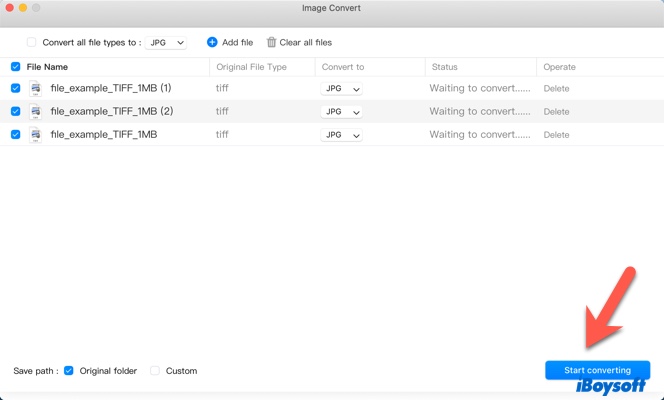
Task: Open the Convert to dropdown in third row
Action: [341, 134]
